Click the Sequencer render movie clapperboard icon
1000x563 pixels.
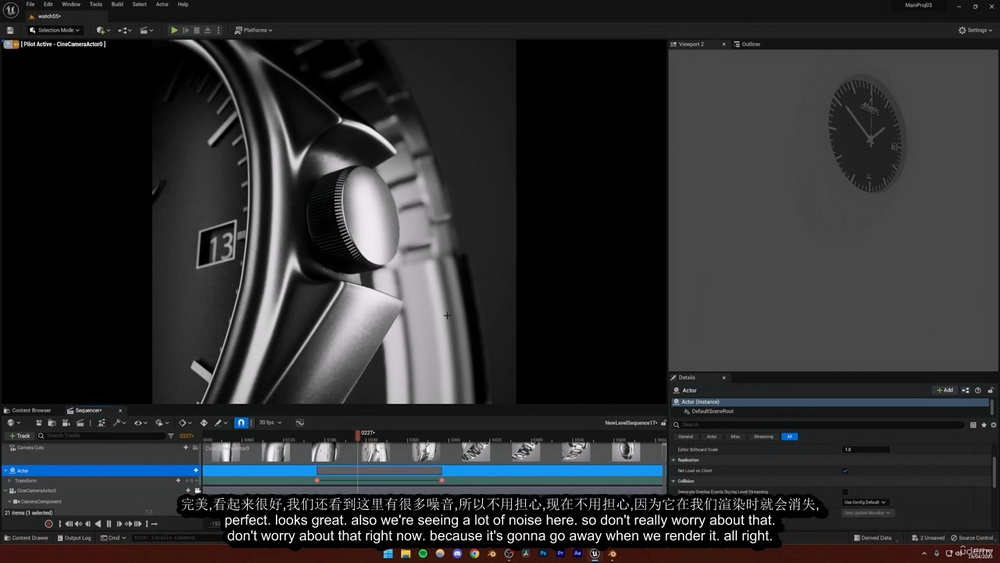coord(80,423)
